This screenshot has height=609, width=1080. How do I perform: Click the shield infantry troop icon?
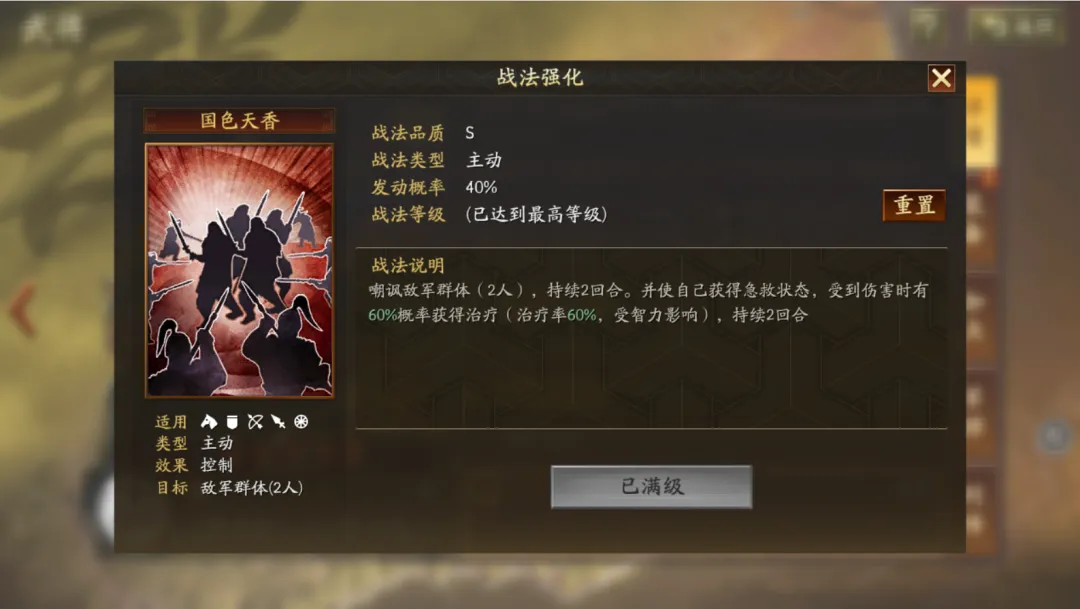point(232,422)
